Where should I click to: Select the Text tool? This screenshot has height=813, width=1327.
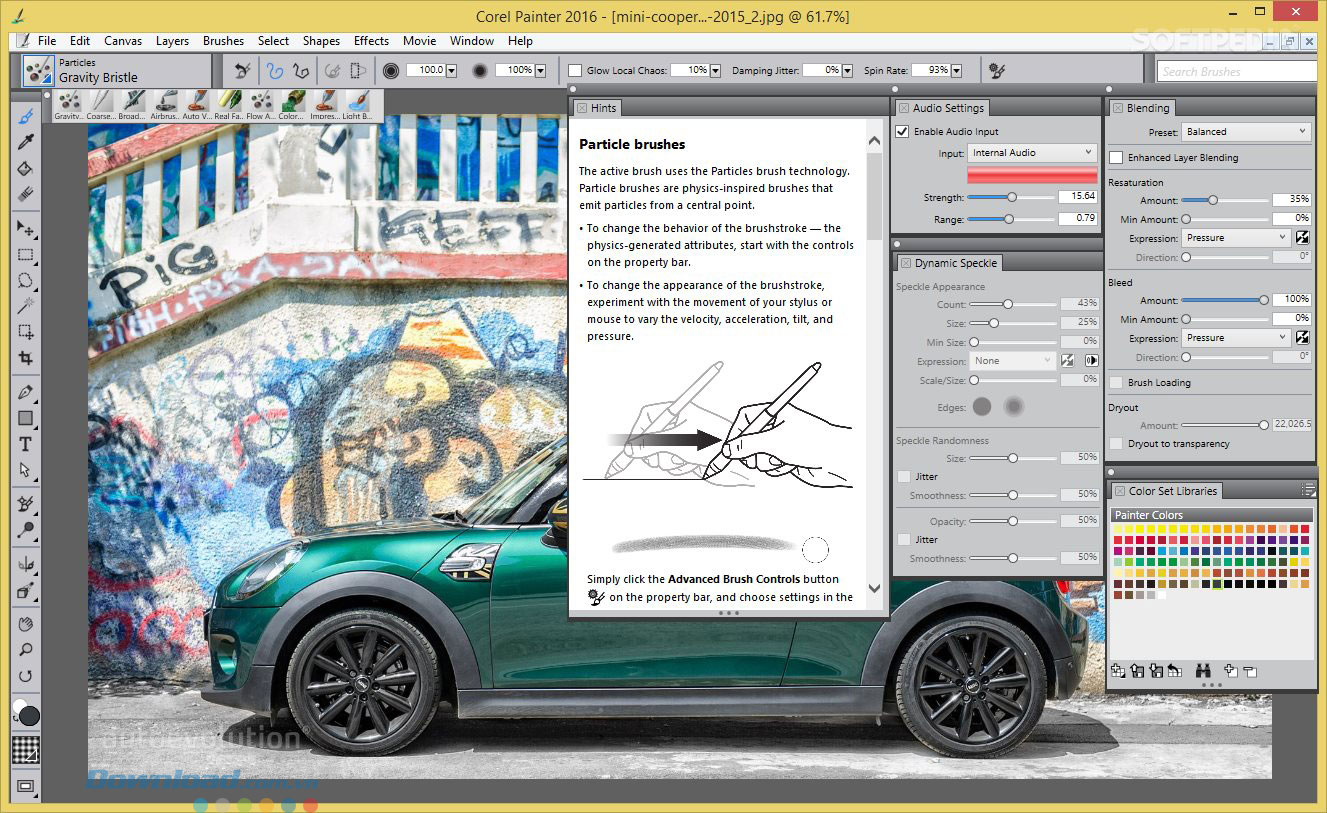coord(26,444)
